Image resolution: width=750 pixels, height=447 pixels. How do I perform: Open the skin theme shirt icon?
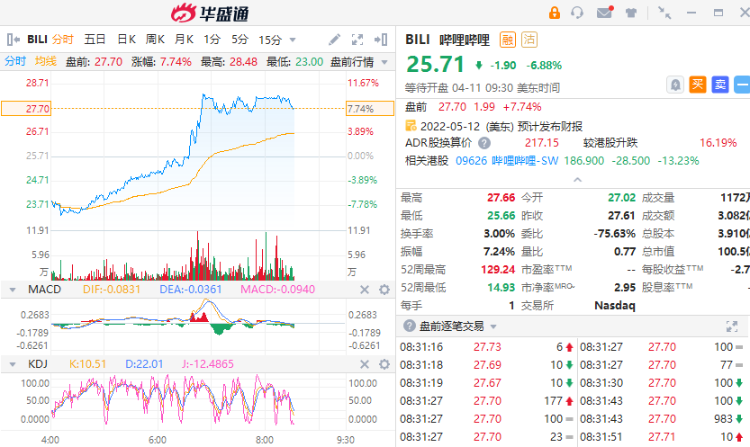(x=631, y=13)
